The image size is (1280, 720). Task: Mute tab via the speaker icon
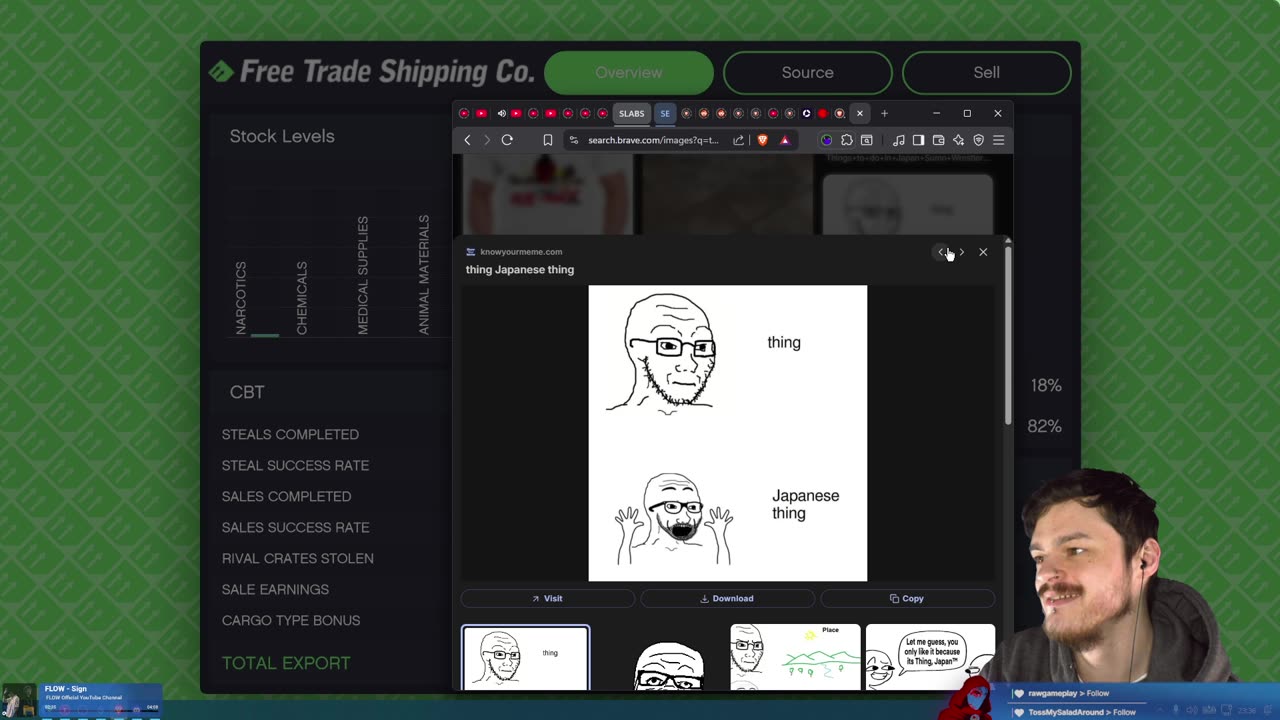[x=502, y=113]
